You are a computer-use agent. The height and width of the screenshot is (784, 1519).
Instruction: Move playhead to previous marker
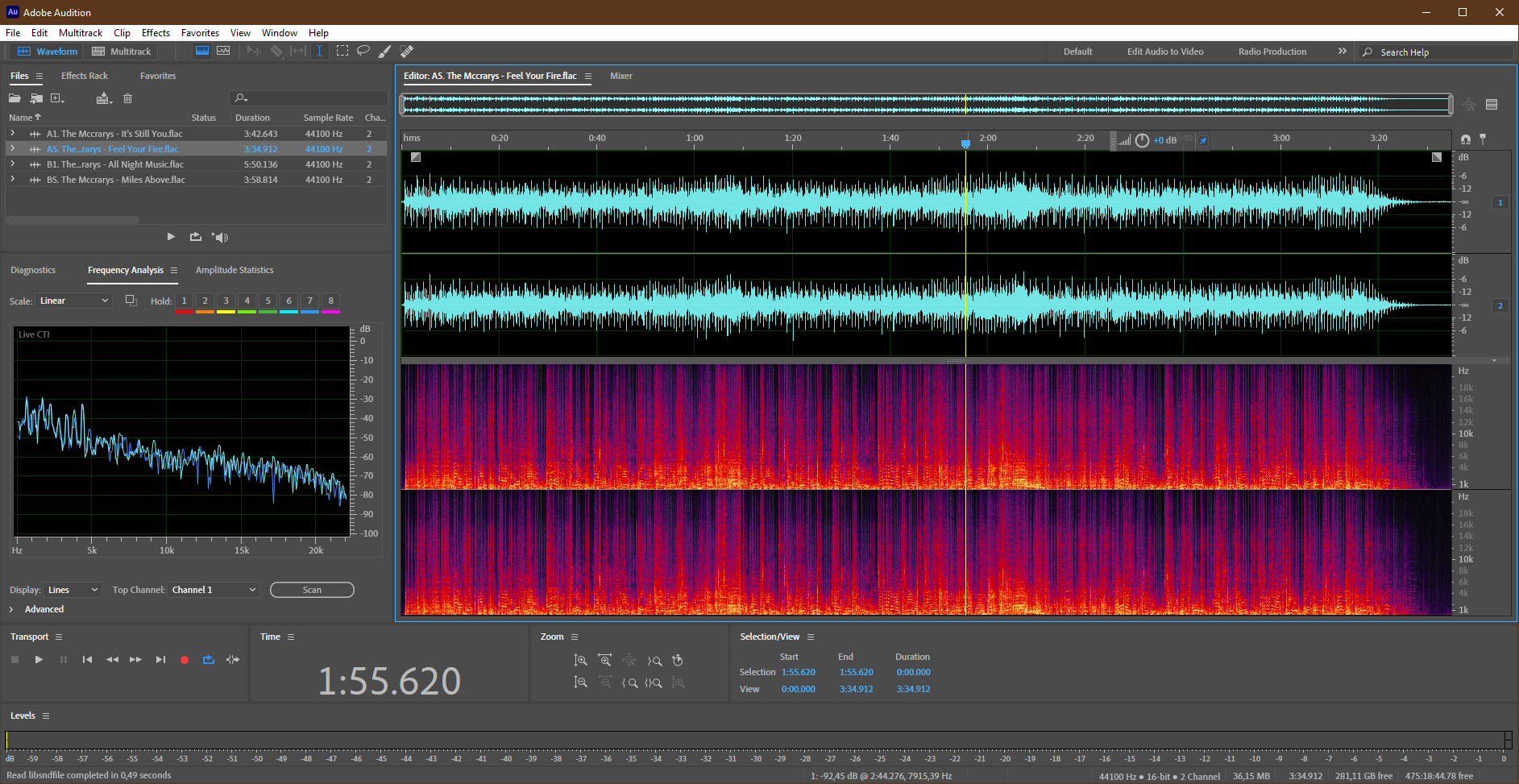87,660
